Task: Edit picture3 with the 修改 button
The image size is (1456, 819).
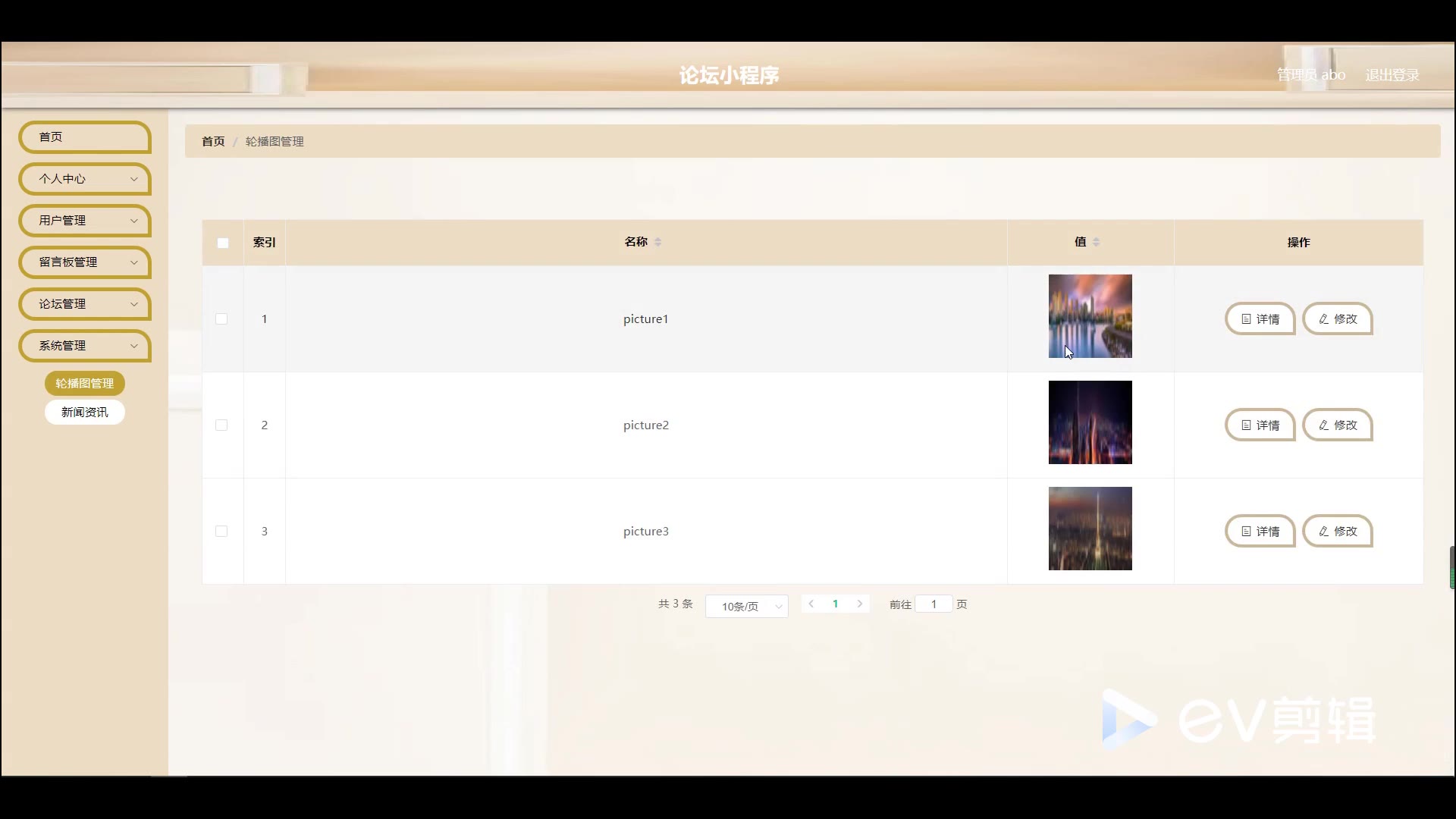Action: (x=1337, y=532)
